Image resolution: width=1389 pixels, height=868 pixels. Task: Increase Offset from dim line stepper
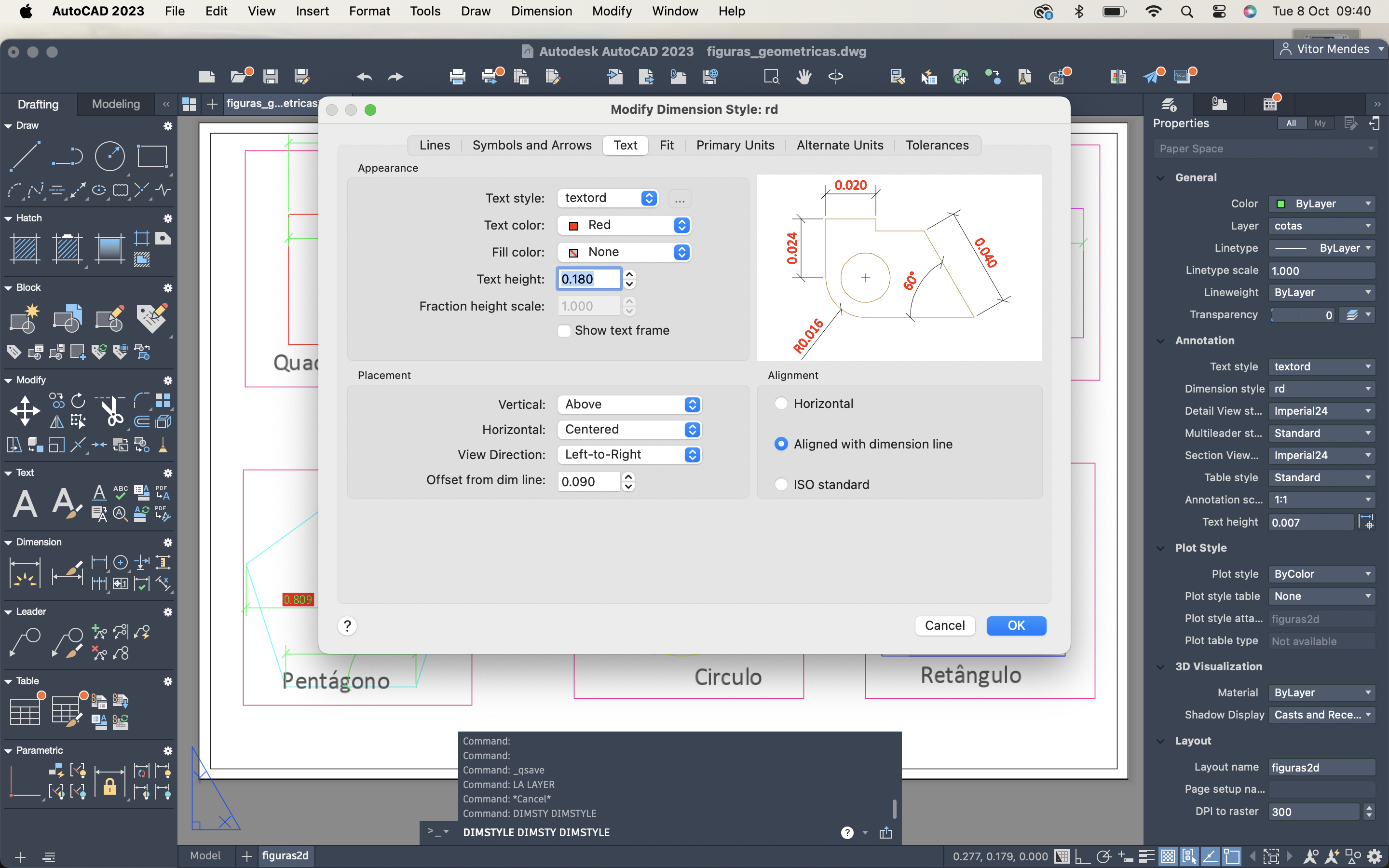click(628, 476)
